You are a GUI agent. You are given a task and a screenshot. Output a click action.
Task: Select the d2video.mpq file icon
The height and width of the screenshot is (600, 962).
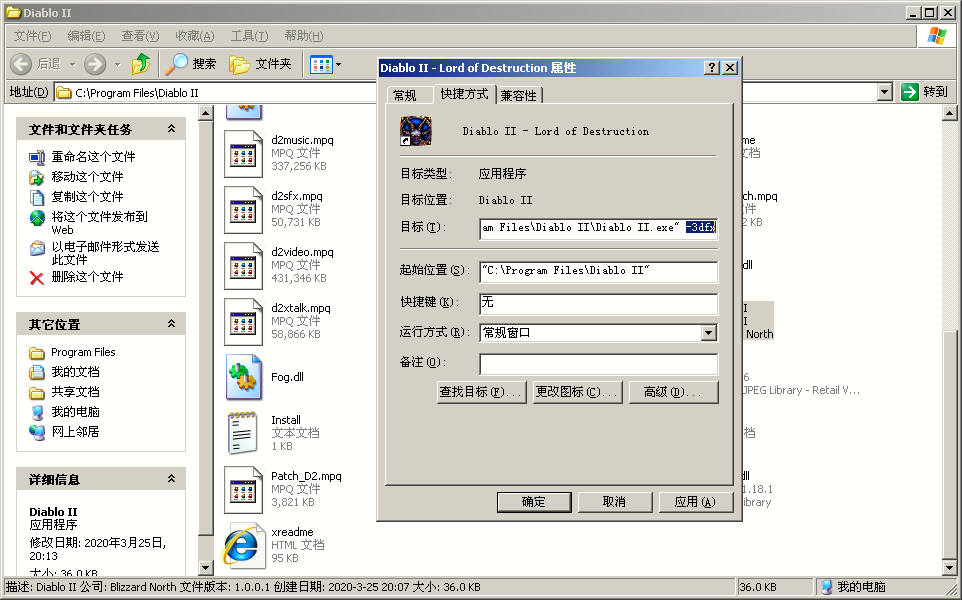tap(243, 266)
